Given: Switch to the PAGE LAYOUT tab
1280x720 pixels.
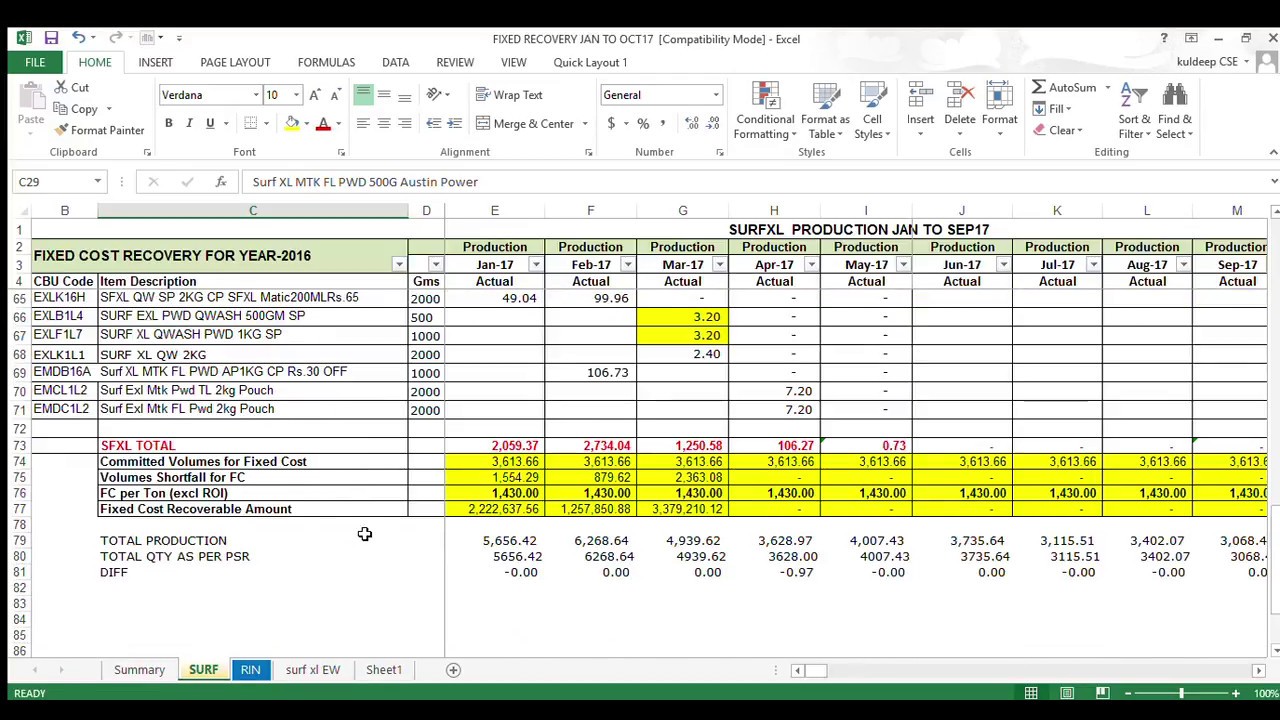Looking at the screenshot, I should pos(235,62).
